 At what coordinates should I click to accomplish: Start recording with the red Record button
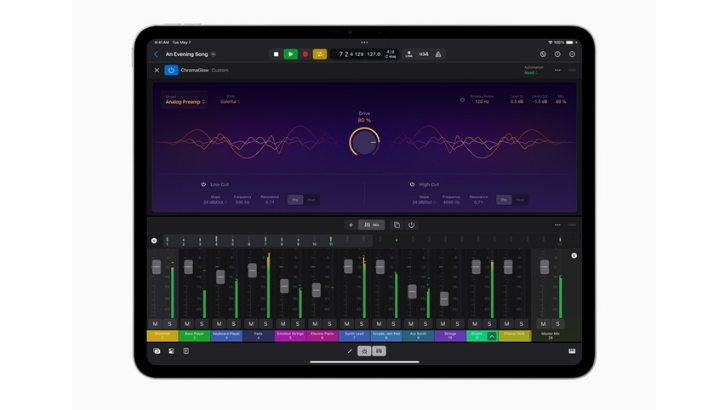[x=305, y=54]
